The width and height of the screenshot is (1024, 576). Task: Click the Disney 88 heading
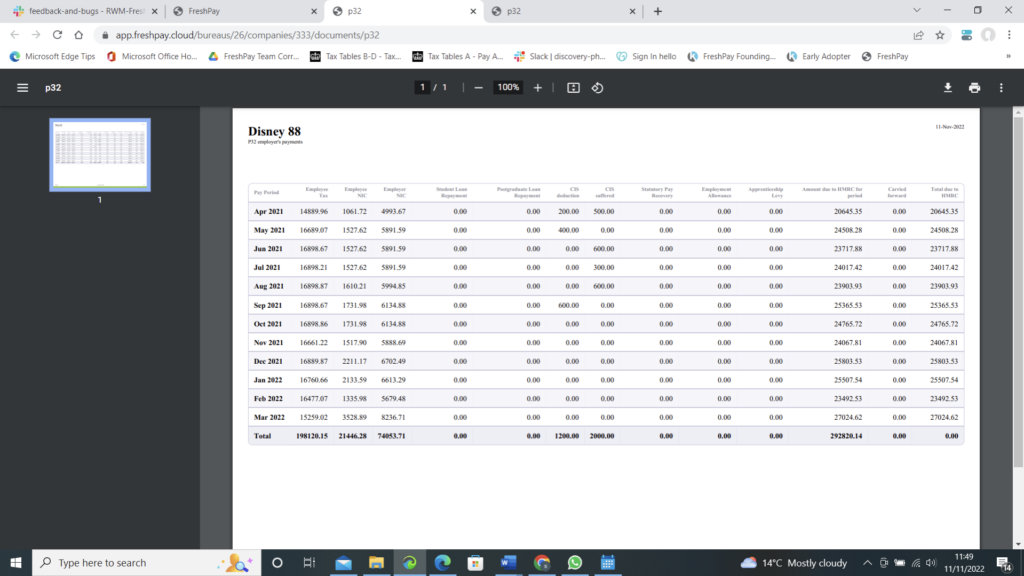click(274, 131)
